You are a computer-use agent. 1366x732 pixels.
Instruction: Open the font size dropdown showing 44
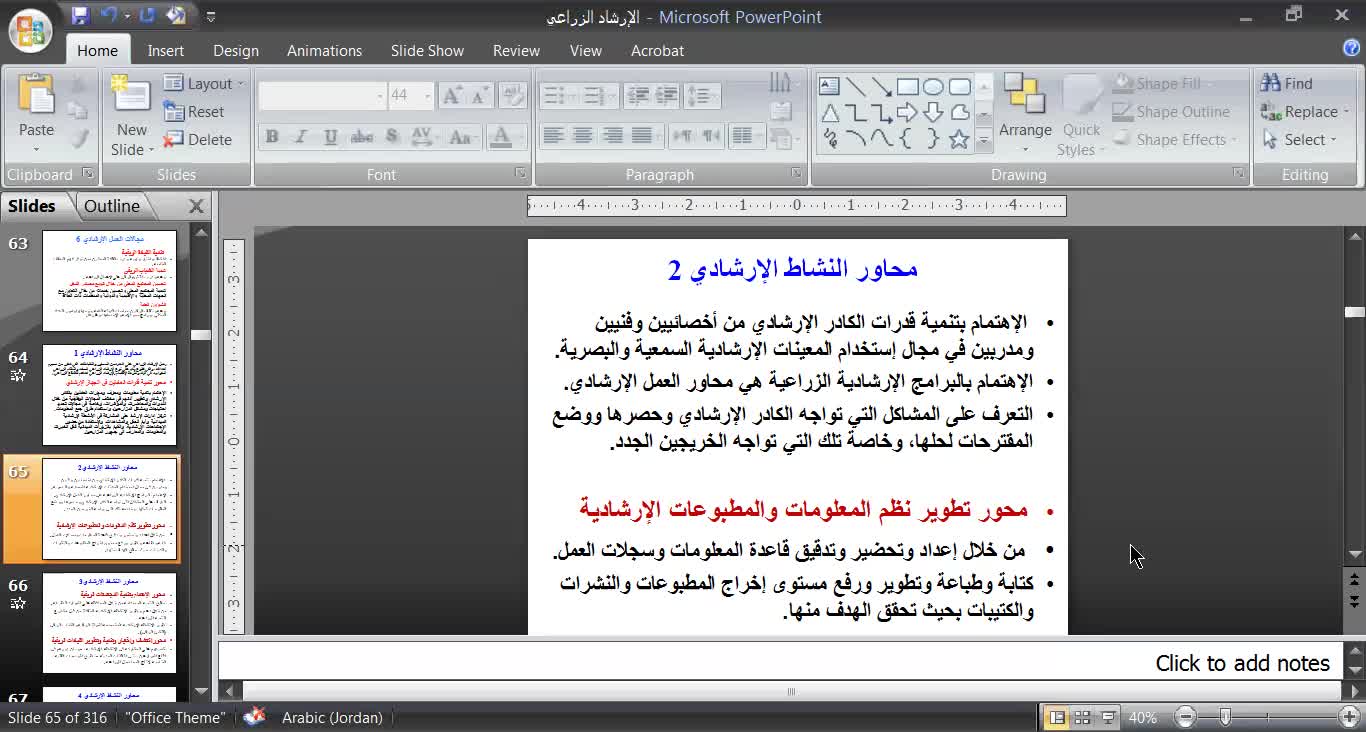[428, 95]
